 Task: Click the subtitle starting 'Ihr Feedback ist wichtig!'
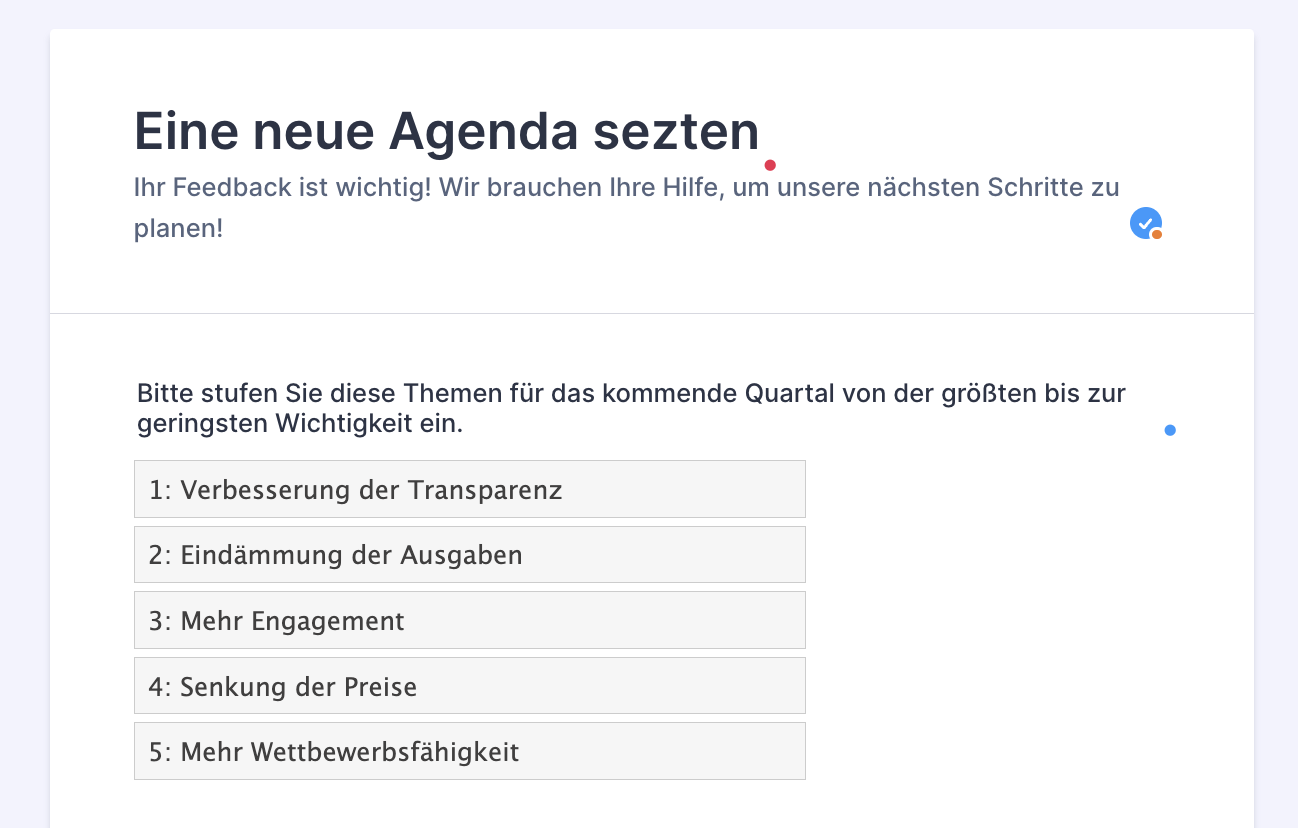626,187
